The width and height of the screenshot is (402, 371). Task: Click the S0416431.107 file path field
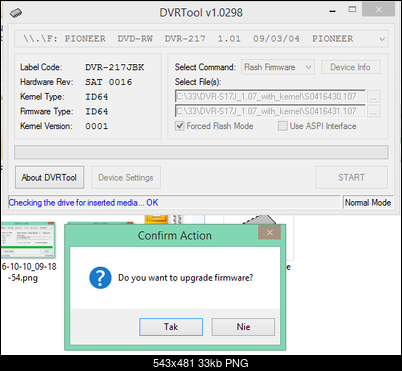270,111
